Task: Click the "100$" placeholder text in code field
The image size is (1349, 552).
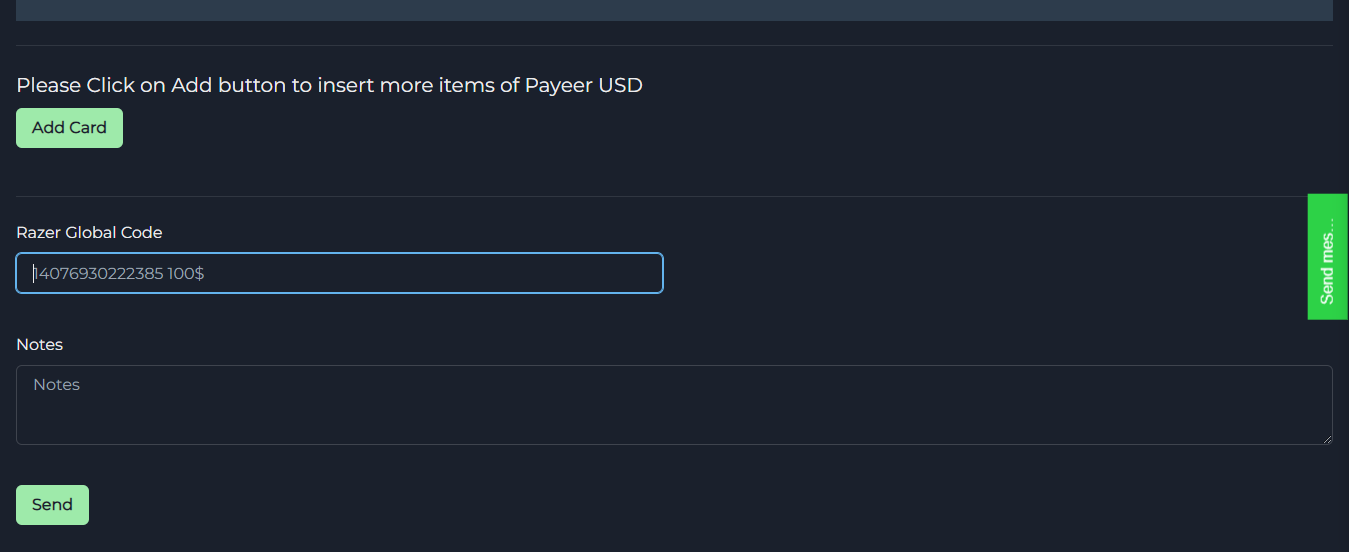Action: coord(186,273)
